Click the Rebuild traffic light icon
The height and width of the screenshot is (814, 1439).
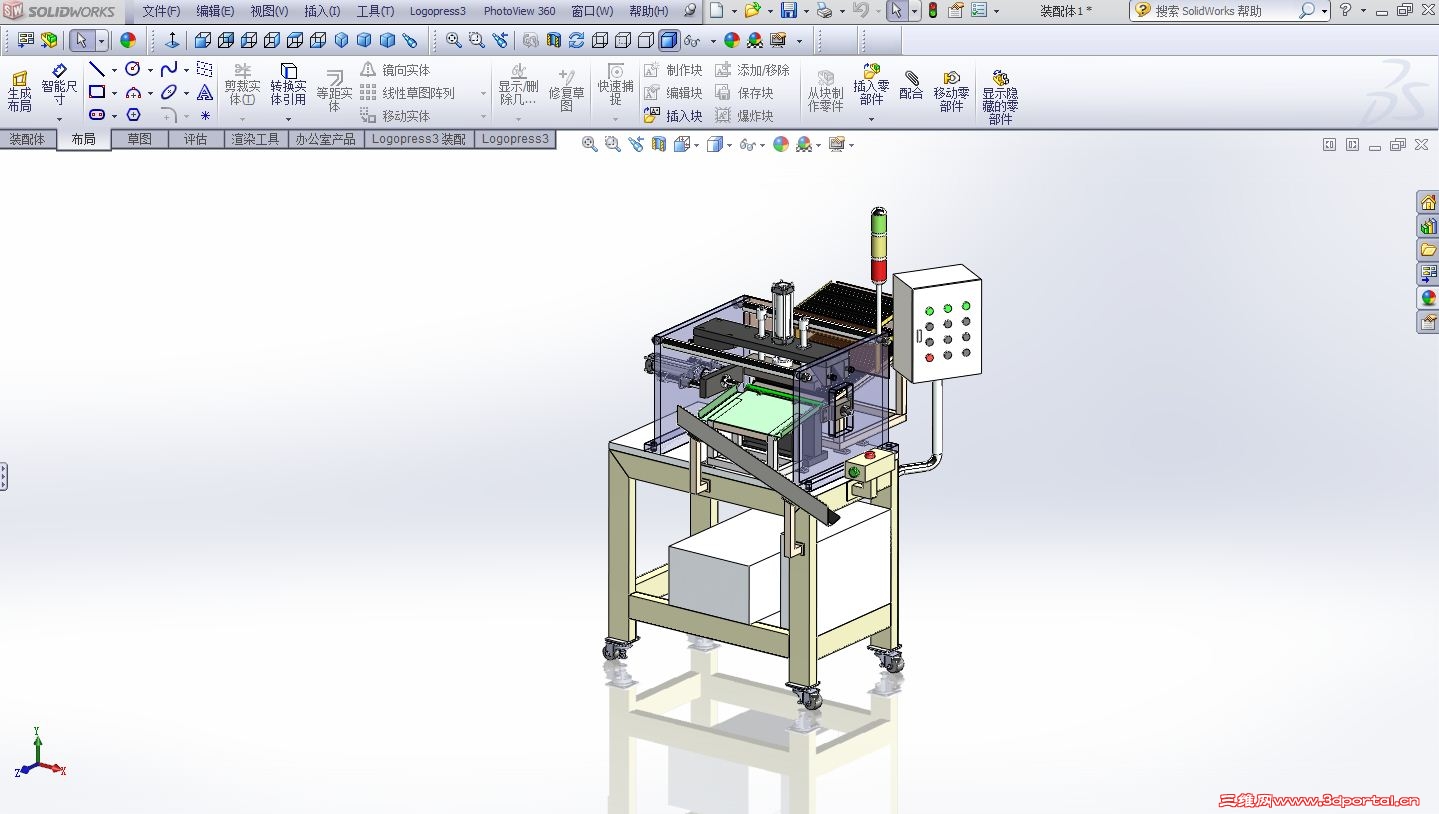(x=932, y=10)
